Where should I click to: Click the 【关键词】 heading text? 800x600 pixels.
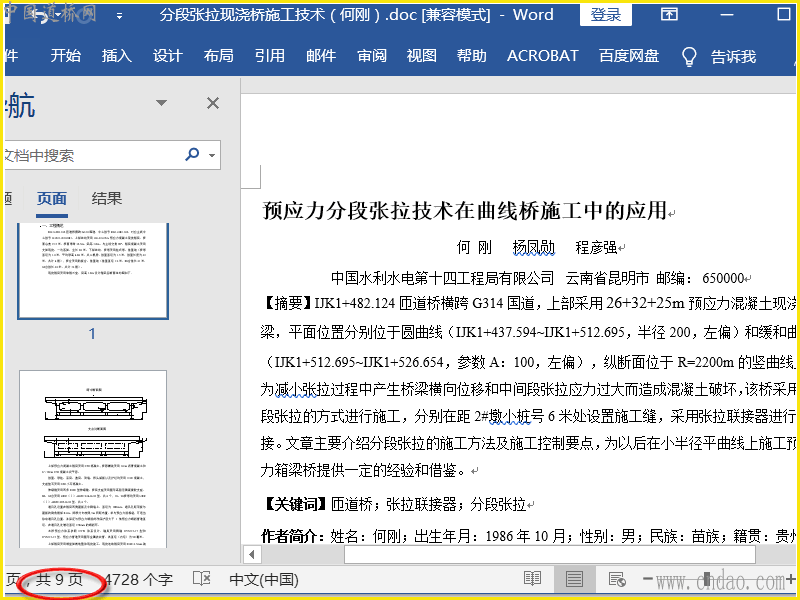[x=295, y=505]
